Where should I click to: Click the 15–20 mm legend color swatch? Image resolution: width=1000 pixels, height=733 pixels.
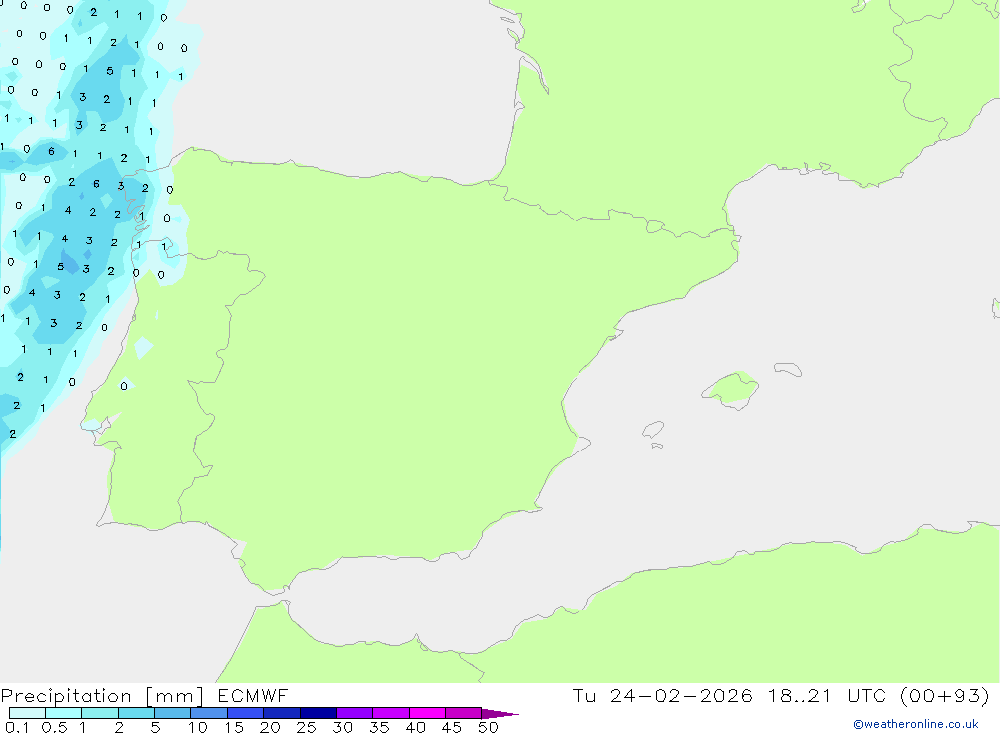[x=246, y=713]
